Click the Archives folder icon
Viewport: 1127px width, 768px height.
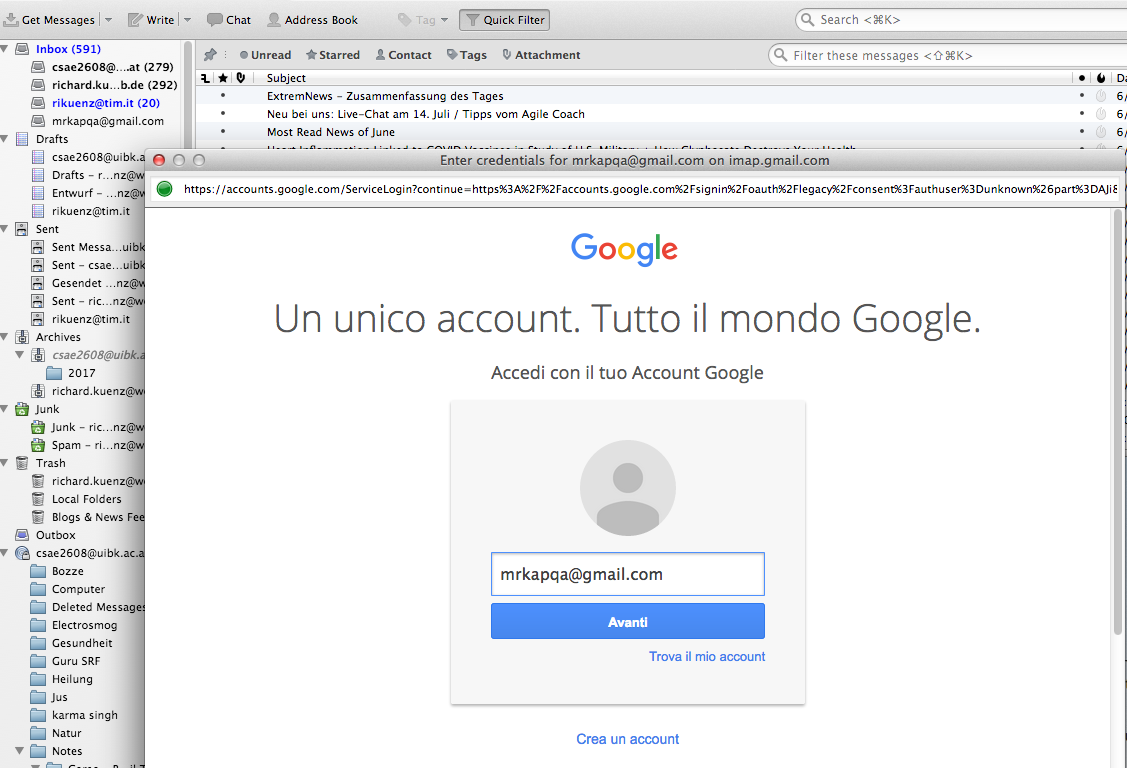pos(22,337)
